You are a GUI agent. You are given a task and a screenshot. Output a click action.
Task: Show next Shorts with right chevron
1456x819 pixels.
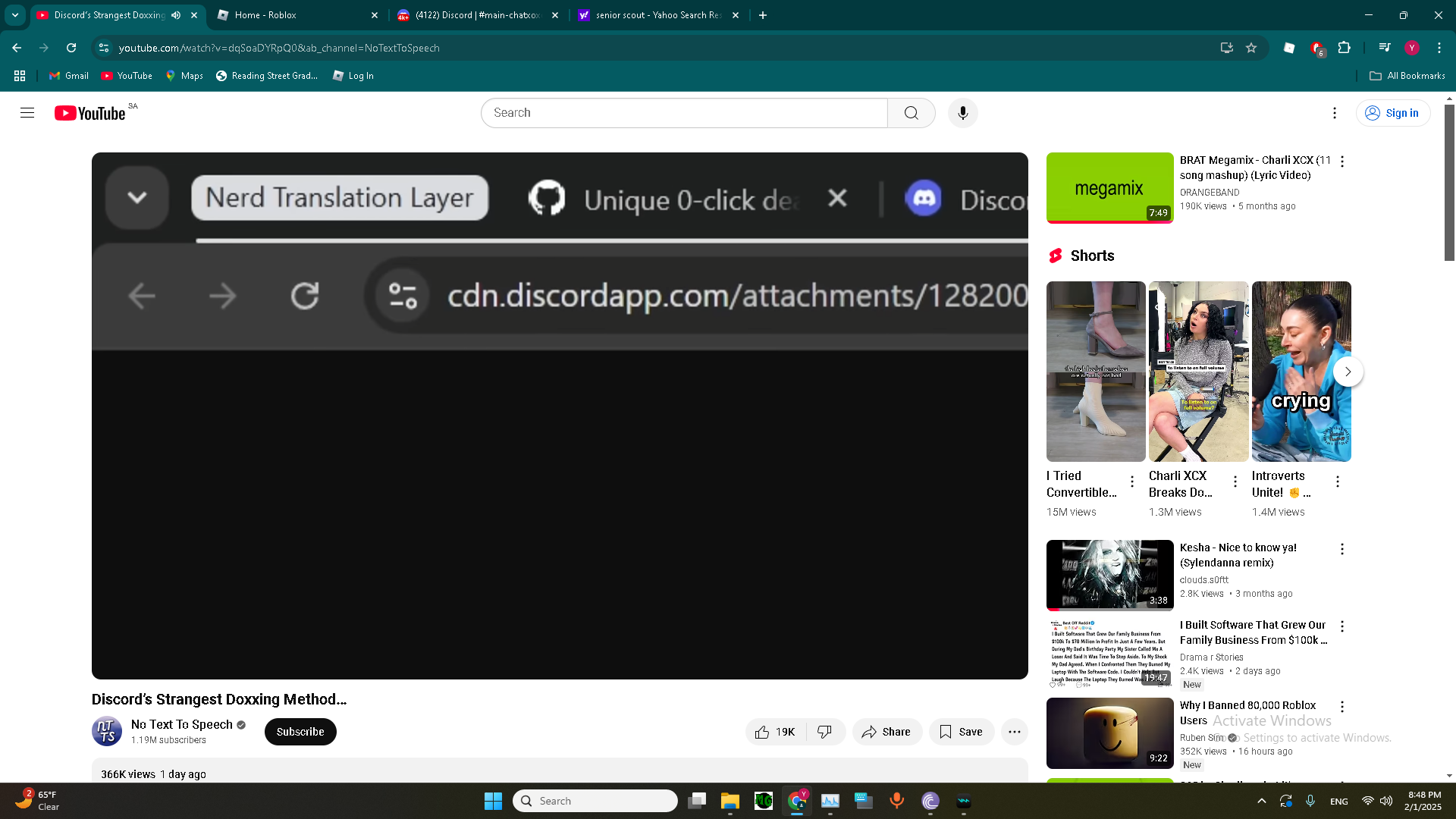[1348, 372]
